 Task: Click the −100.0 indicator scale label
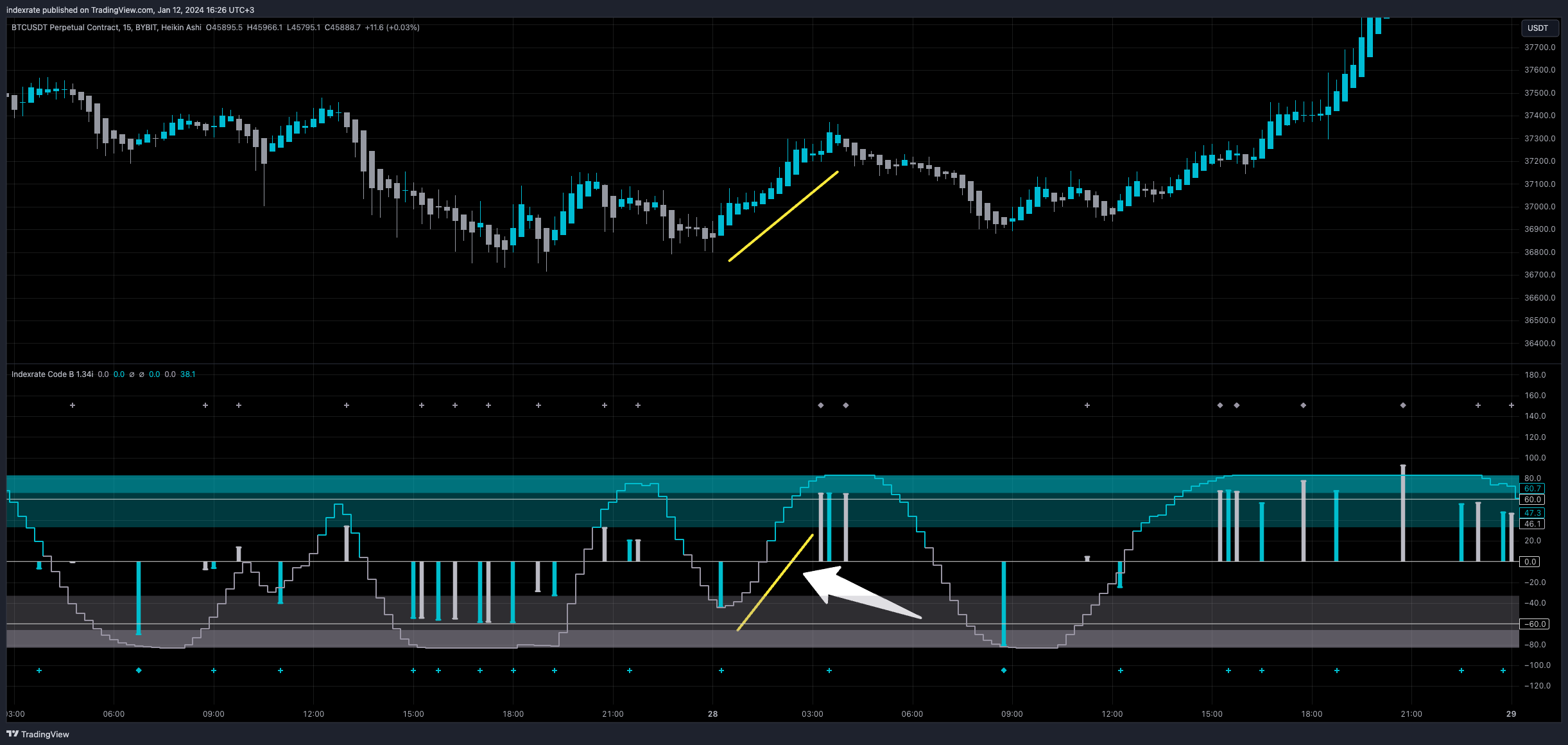(1537, 665)
